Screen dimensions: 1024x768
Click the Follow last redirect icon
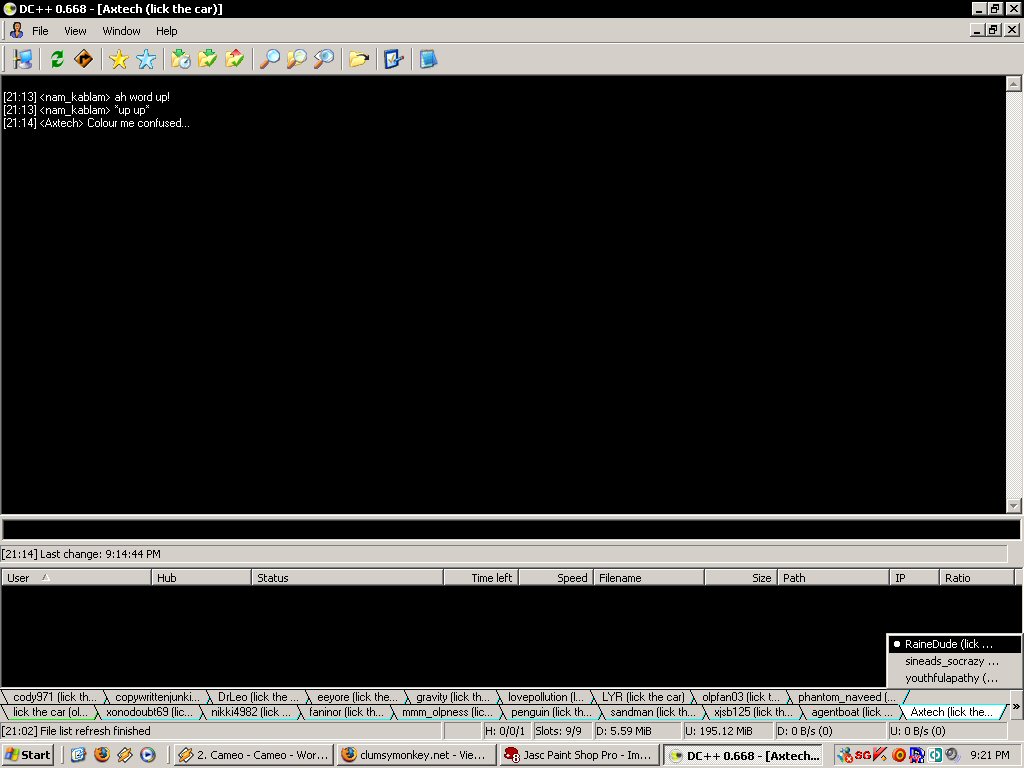point(84,59)
